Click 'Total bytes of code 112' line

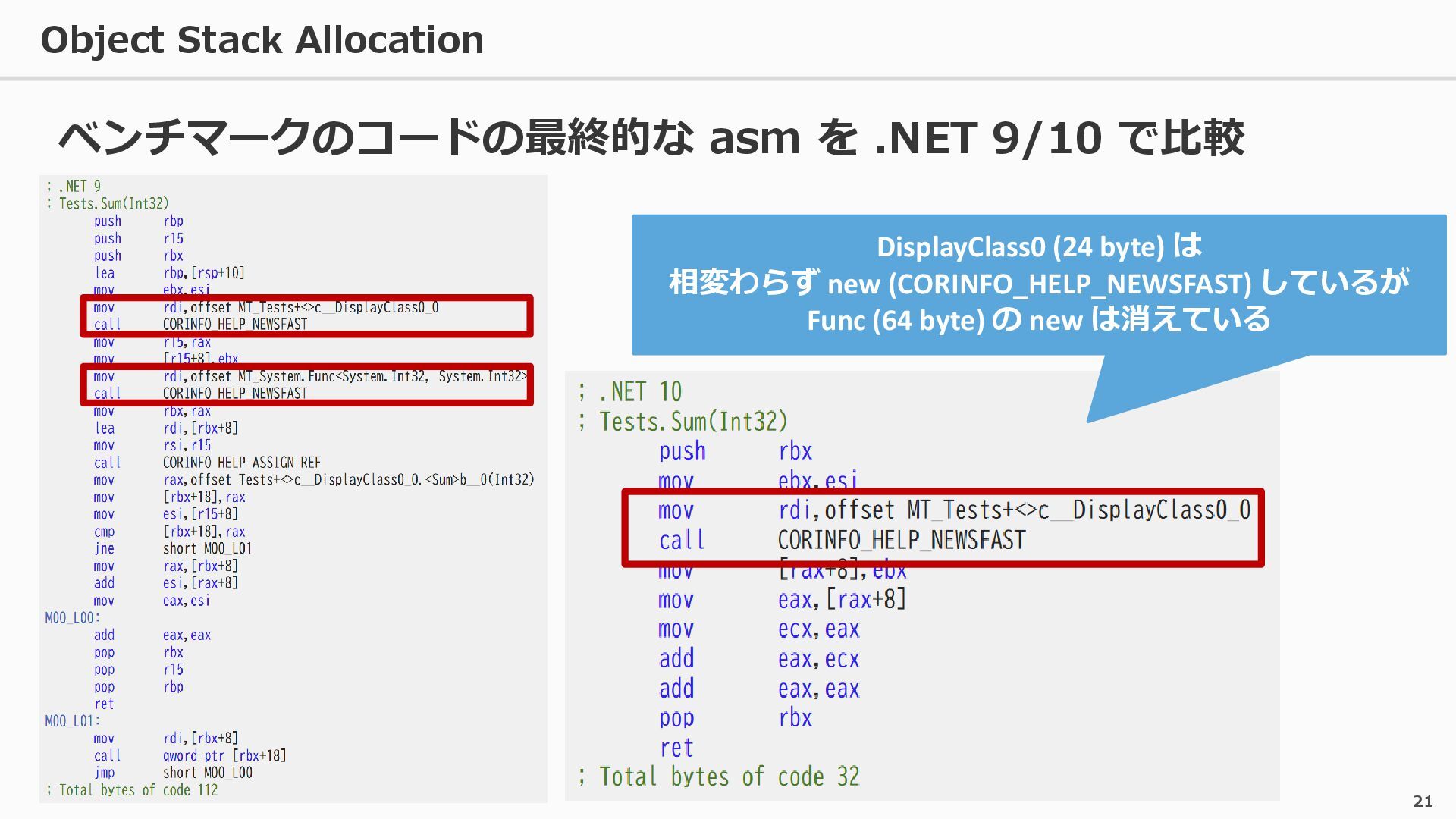tap(132, 790)
